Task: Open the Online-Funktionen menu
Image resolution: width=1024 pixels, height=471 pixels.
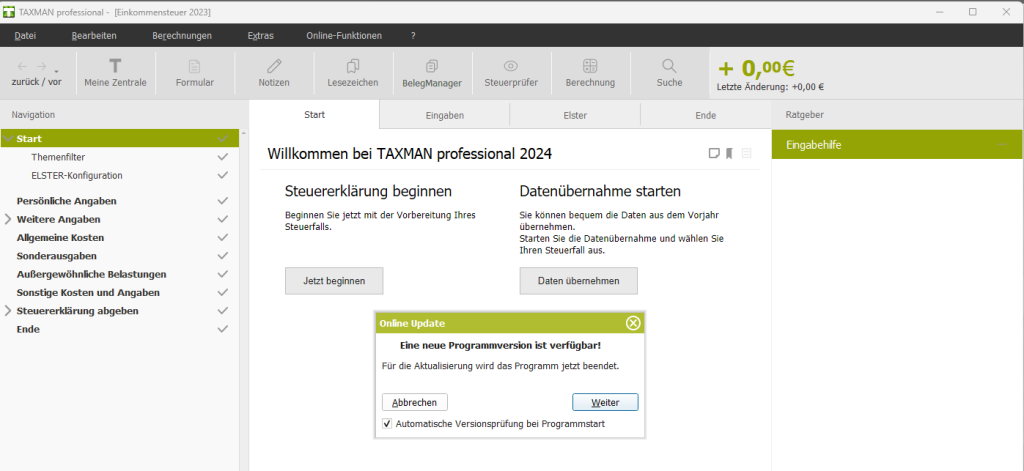Action: (344, 36)
